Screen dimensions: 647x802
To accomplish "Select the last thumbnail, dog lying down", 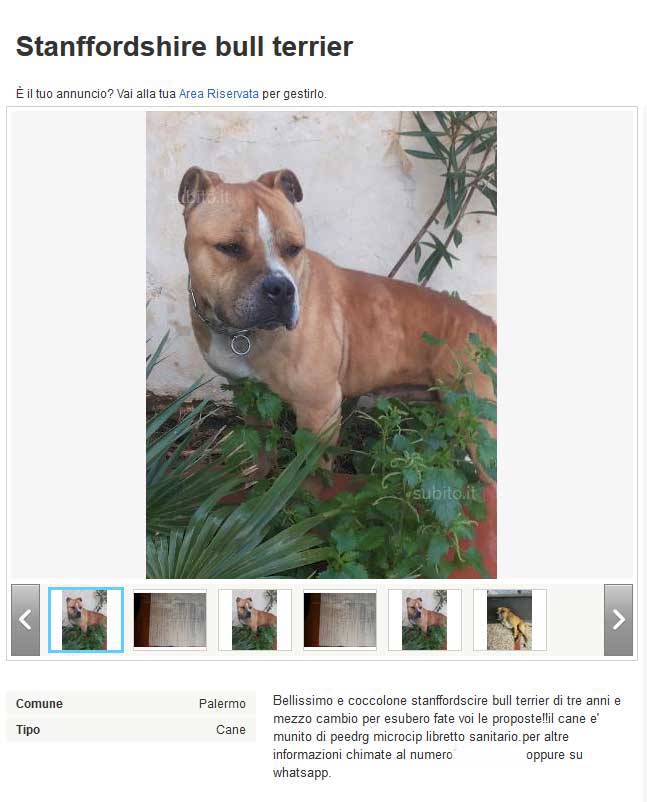I will click(509, 619).
